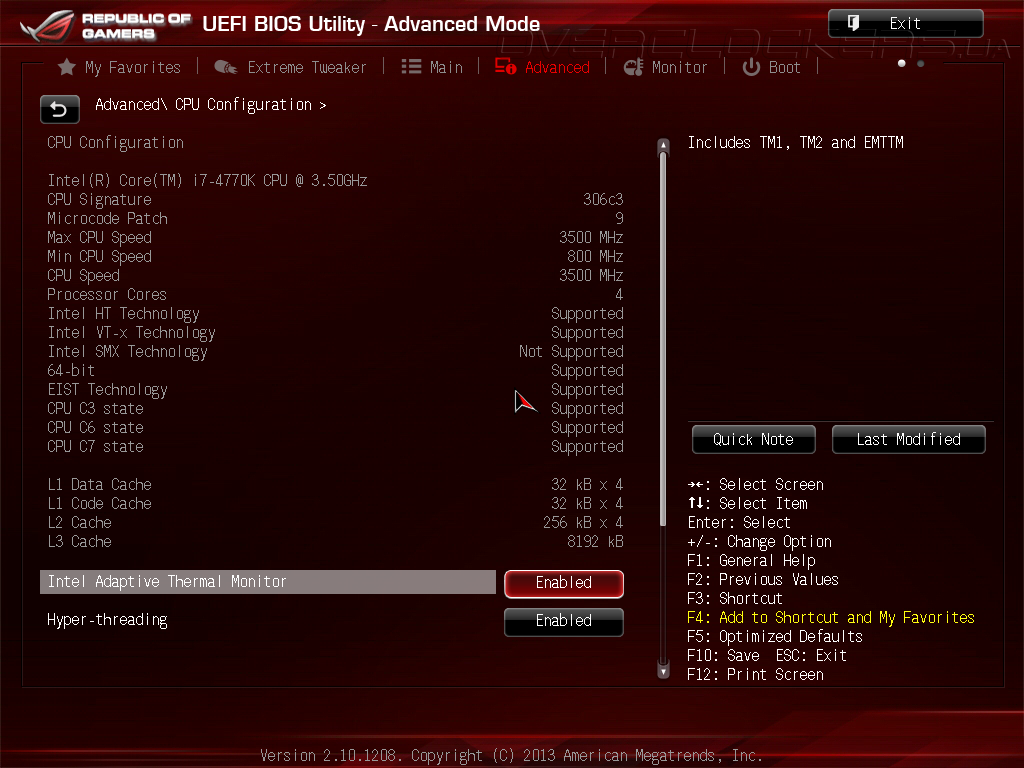Show Last Modified settings
The height and width of the screenshot is (768, 1024).
[908, 440]
